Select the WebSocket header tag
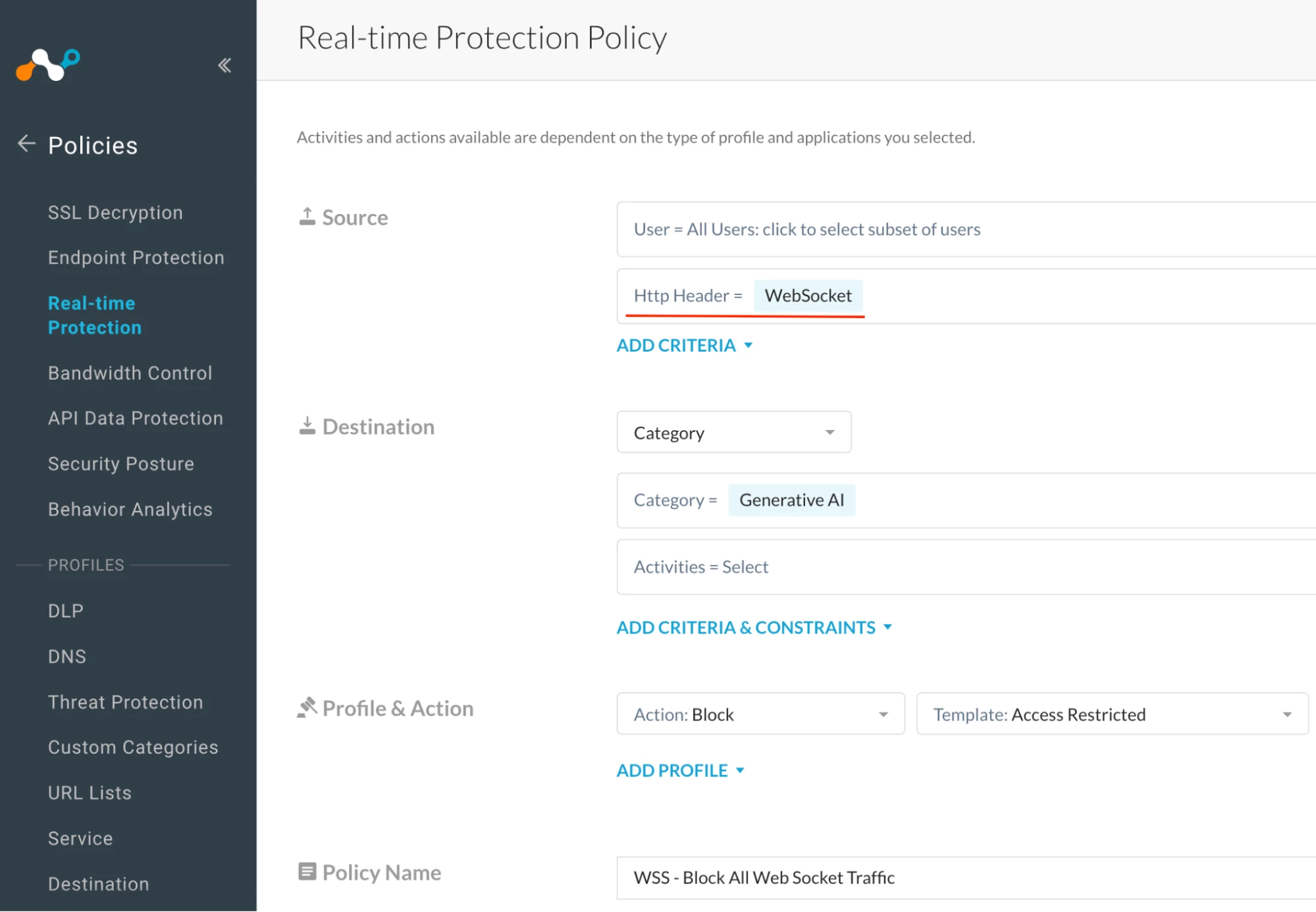This screenshot has width=1316, height=912. [x=808, y=296]
